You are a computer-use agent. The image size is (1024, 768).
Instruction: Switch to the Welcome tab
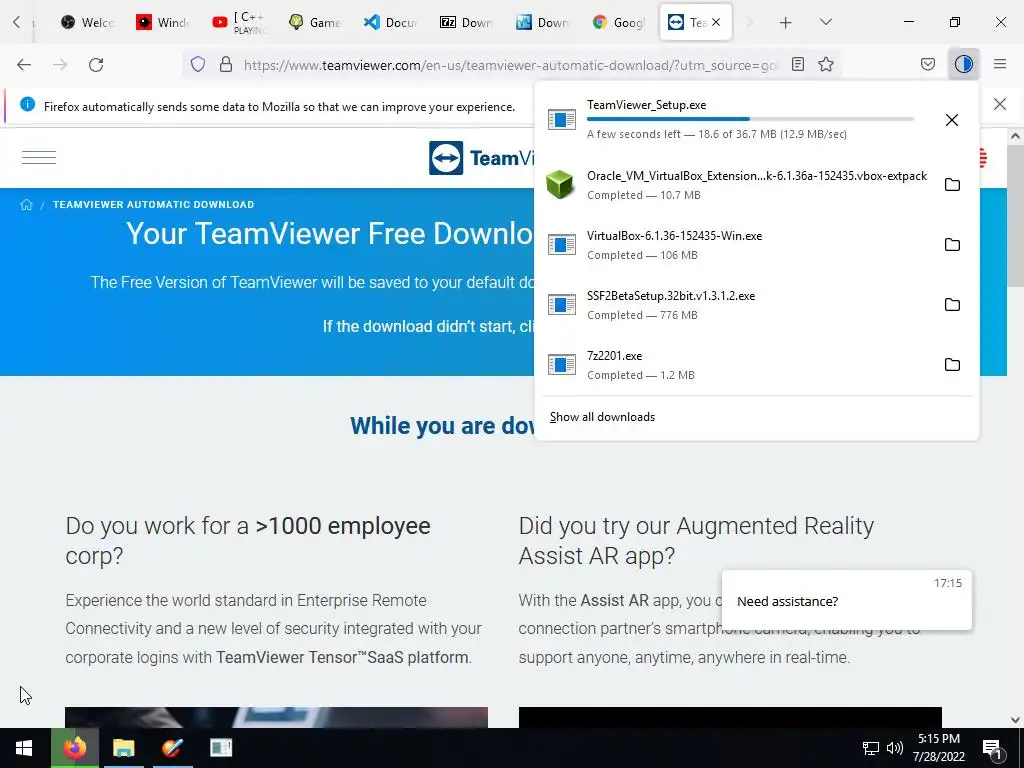[87, 22]
